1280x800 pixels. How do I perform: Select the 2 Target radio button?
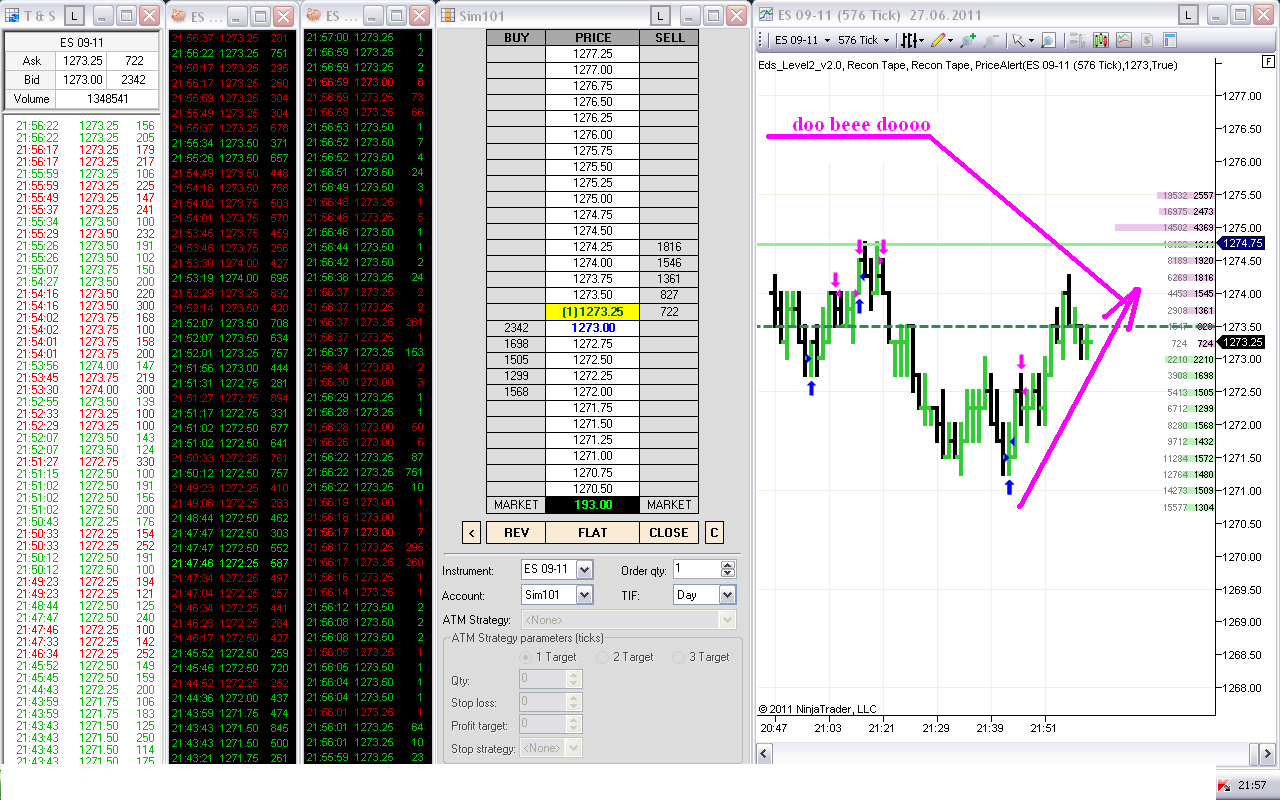tap(602, 657)
